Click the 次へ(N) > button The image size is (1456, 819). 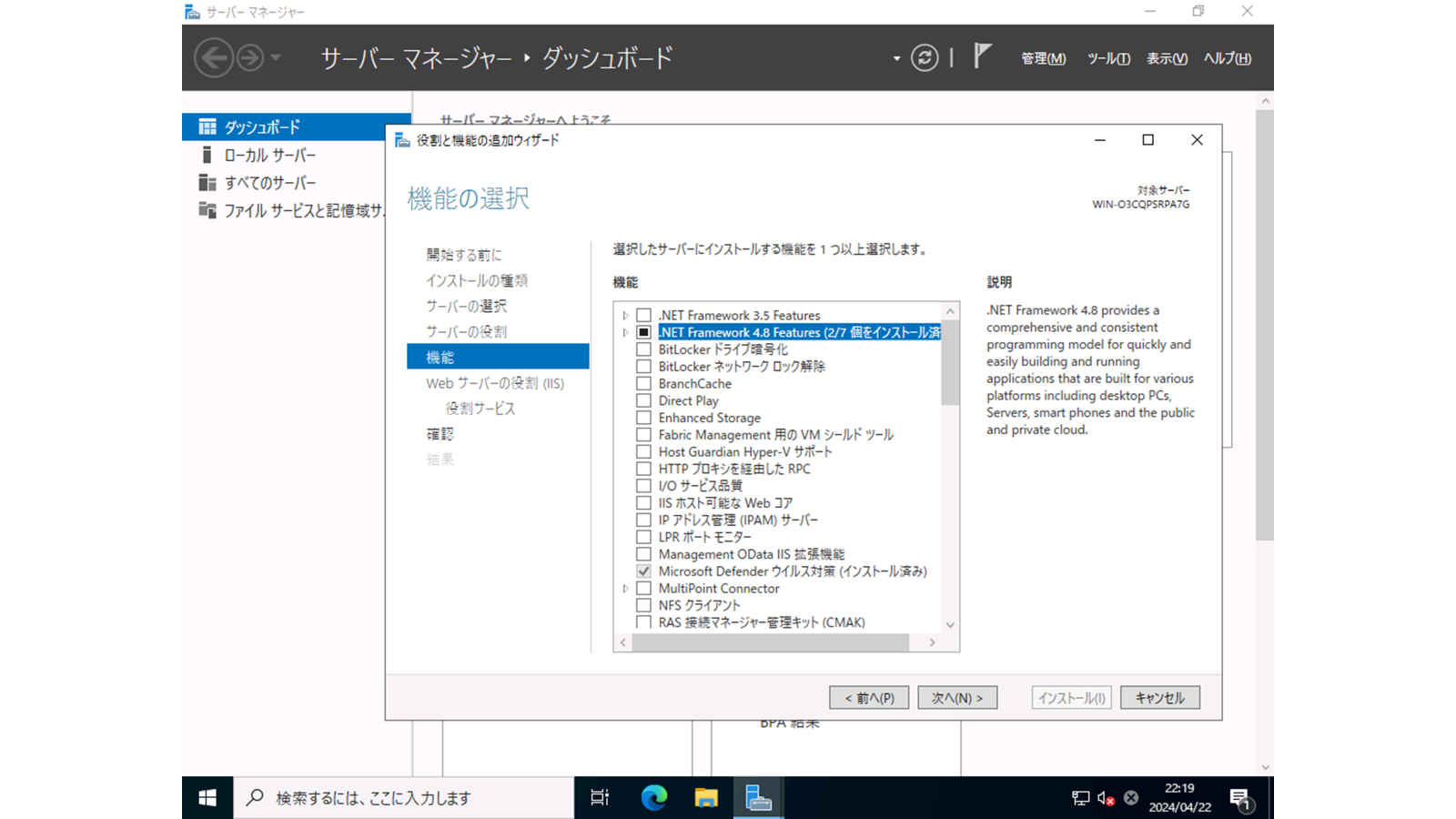coord(957,698)
